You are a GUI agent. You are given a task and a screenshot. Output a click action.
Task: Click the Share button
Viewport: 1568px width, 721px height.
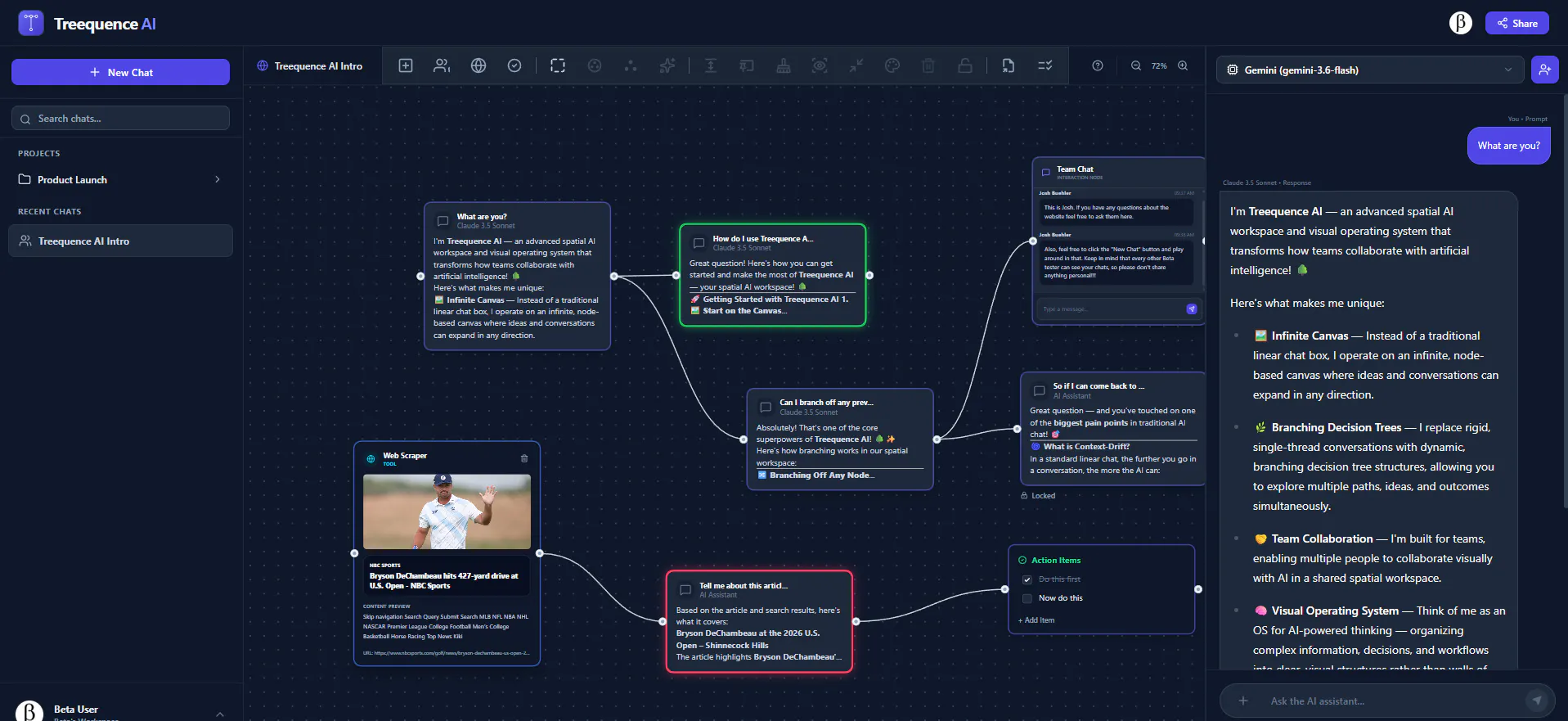coord(1517,23)
